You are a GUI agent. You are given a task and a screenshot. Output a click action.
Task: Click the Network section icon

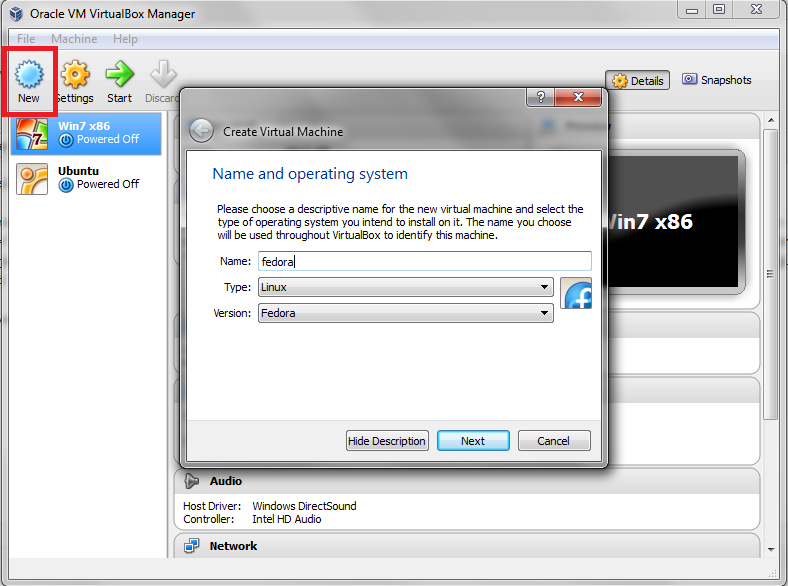191,545
